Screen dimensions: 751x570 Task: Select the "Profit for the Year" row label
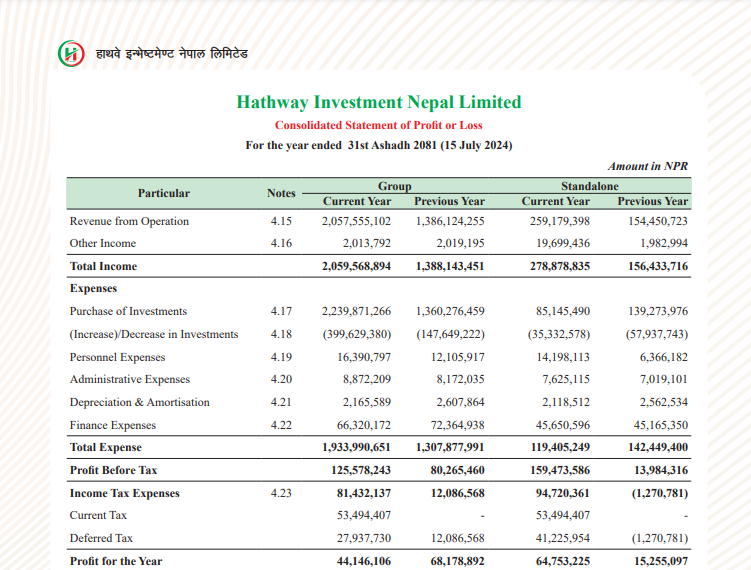116,561
